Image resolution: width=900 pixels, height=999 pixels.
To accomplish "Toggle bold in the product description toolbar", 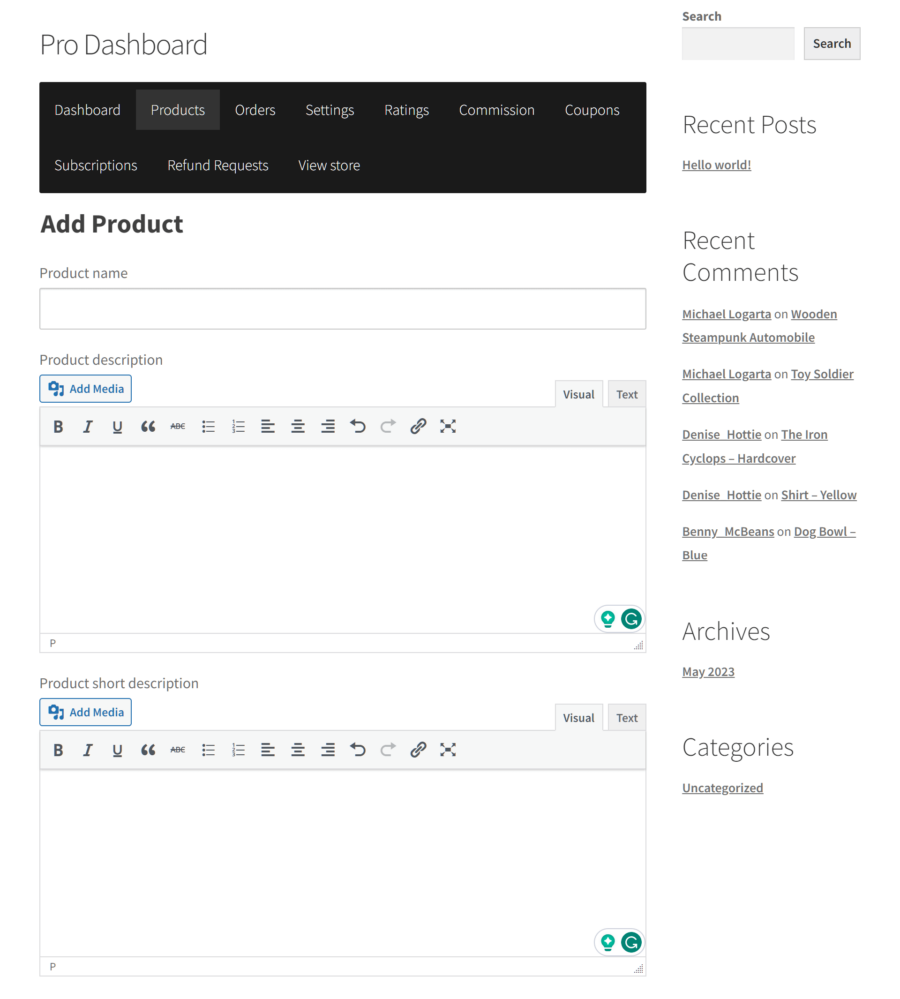I will point(58,426).
